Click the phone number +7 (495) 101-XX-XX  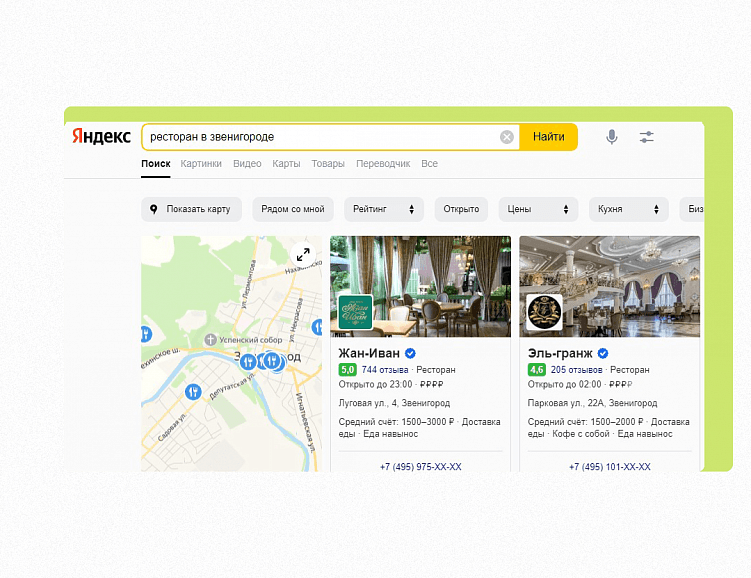610,466
